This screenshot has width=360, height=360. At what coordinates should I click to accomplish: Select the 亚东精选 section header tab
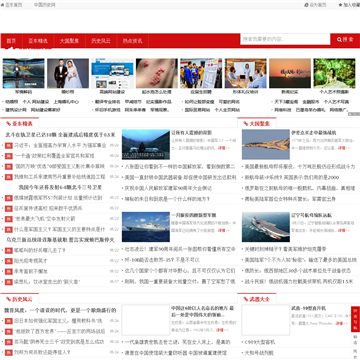[19, 123]
